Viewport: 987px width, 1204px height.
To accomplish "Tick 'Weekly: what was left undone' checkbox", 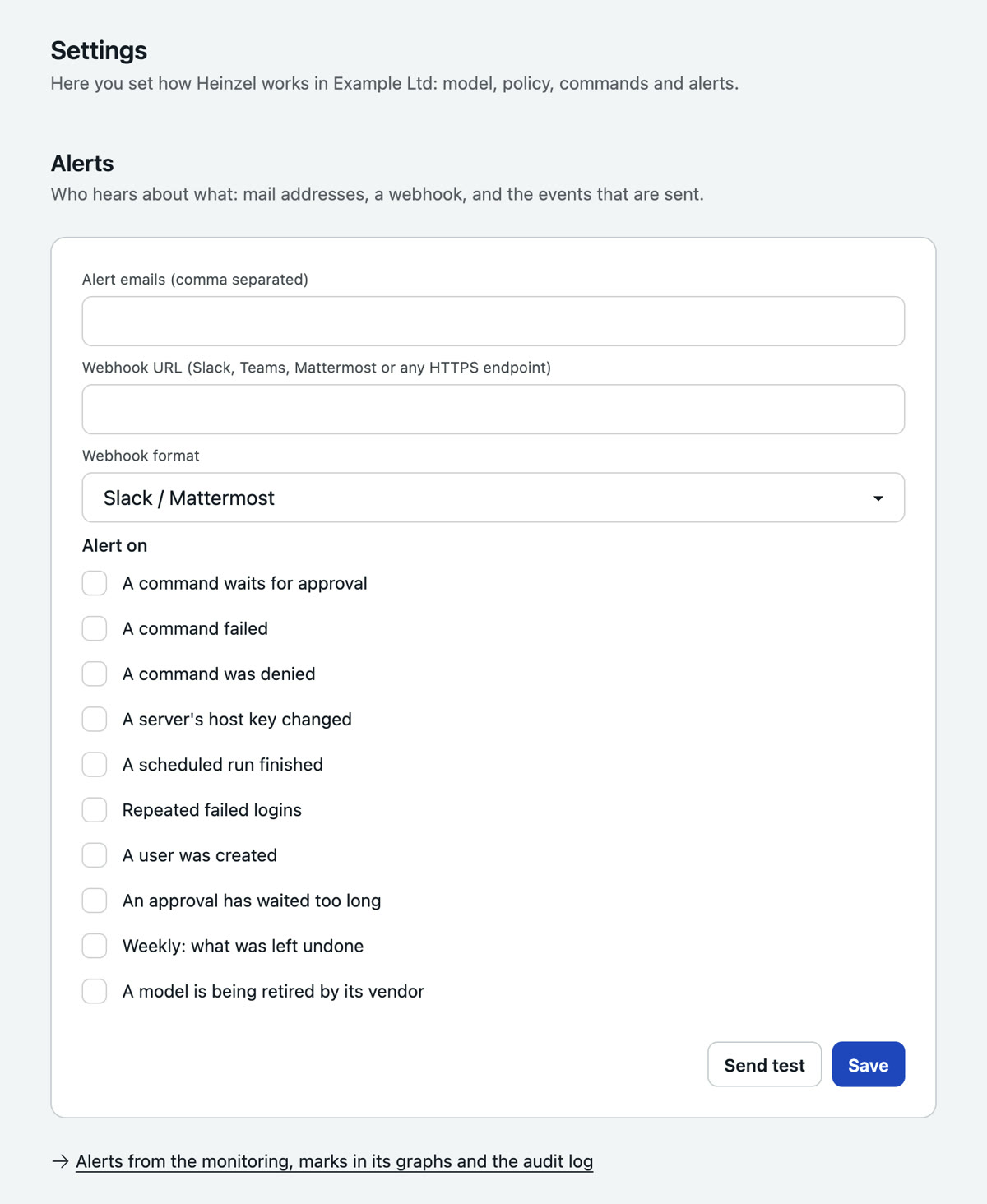I will 95,946.
